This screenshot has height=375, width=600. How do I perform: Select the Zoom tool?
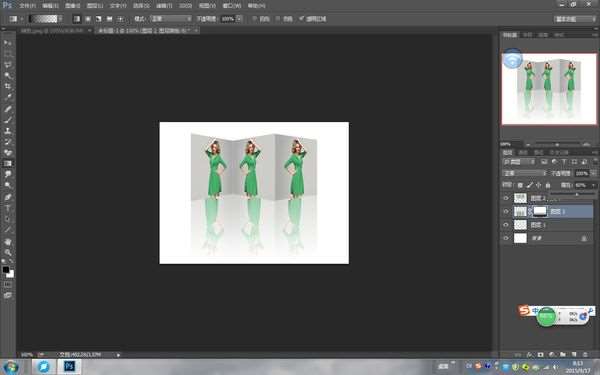[x=8, y=253]
